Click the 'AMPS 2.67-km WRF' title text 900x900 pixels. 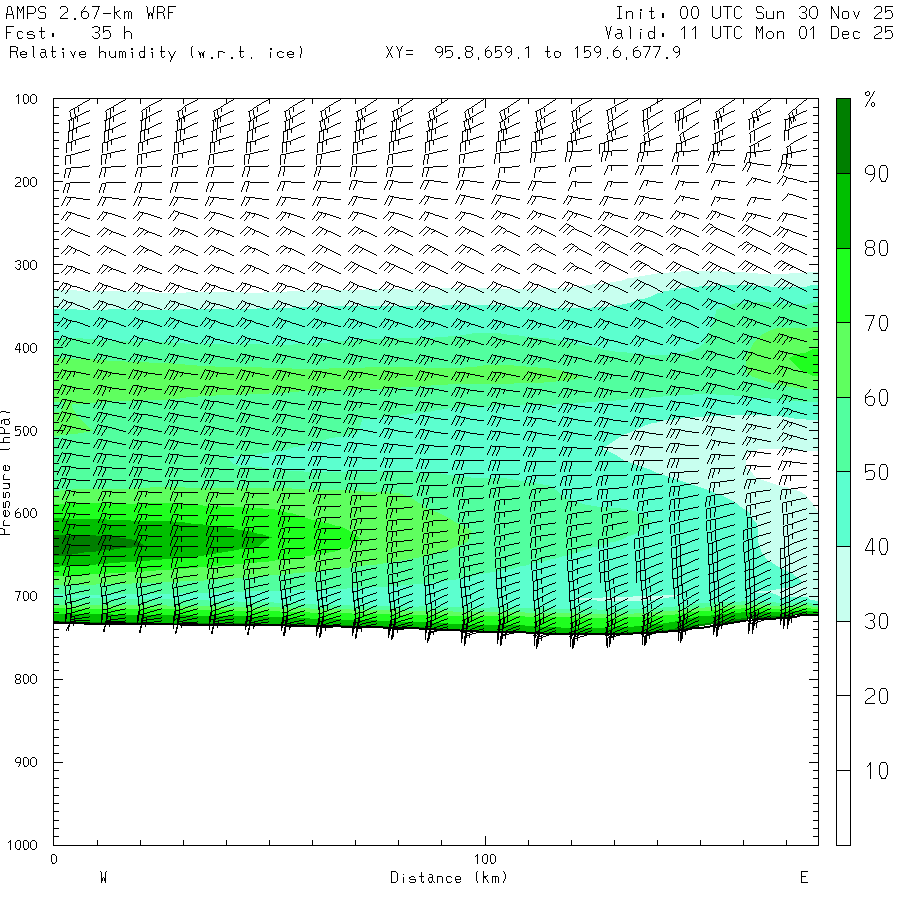point(90,13)
